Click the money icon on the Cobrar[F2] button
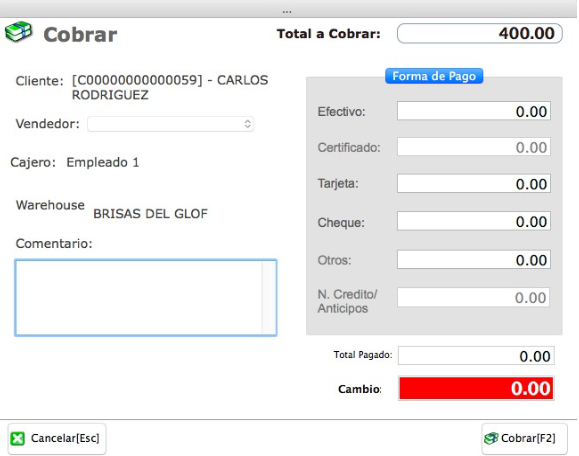 (491, 438)
